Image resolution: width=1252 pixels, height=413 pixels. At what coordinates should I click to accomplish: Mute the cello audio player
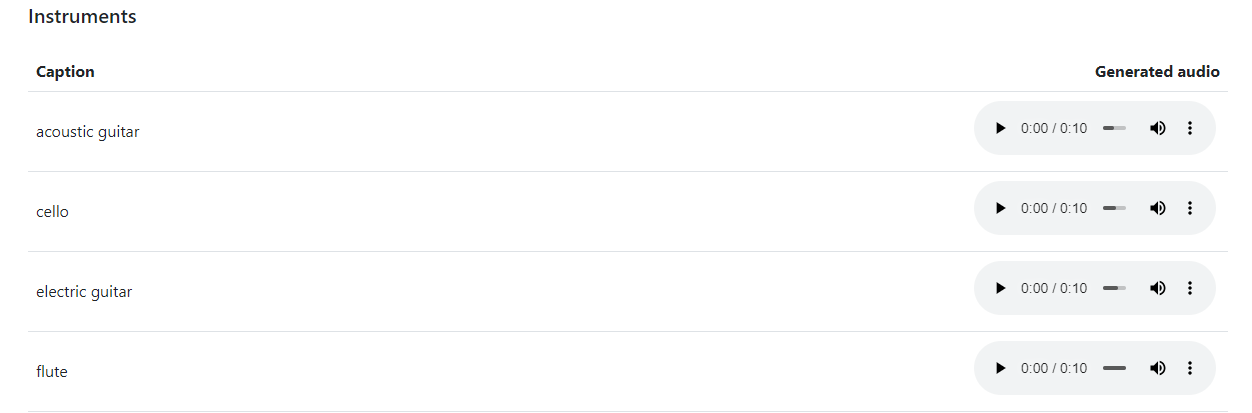click(1157, 208)
